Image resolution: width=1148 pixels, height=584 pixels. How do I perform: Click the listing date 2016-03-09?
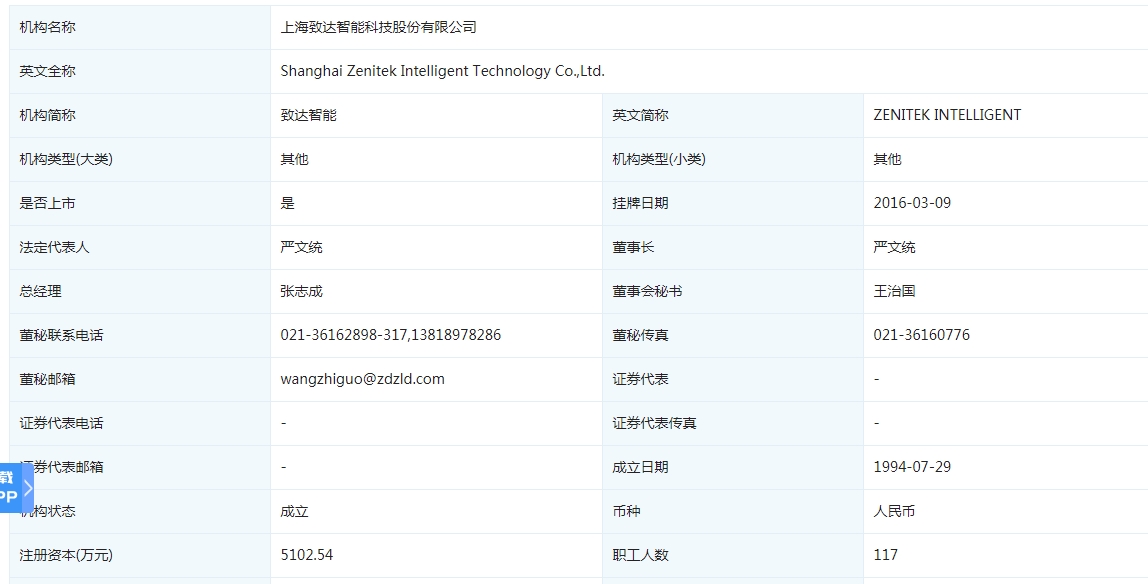pyautogui.click(x=911, y=203)
